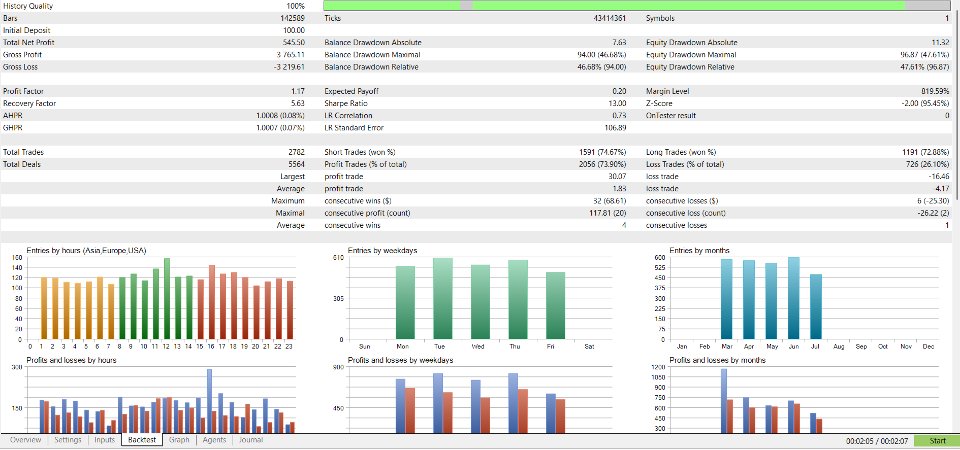Click the Profit Trades (% of total) label
Image resolution: width=960 pixels, height=450 pixels.
[x=365, y=164]
